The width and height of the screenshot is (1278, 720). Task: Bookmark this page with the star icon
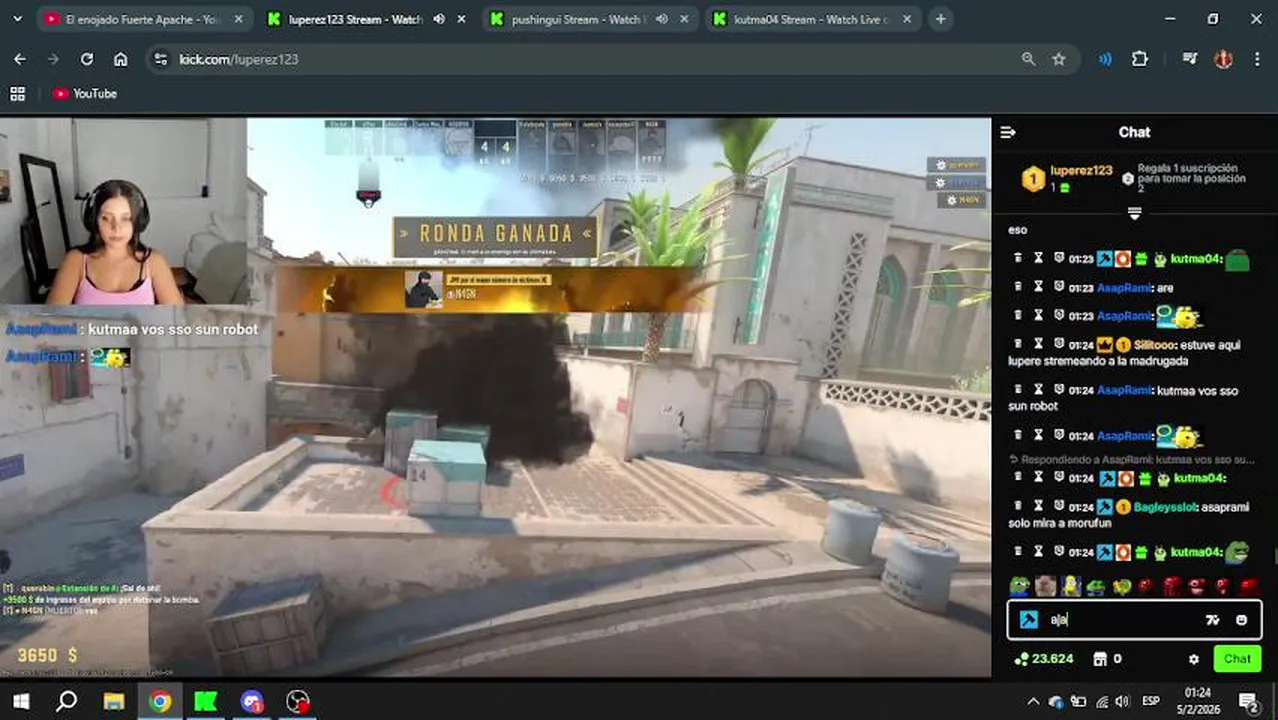[1059, 59]
